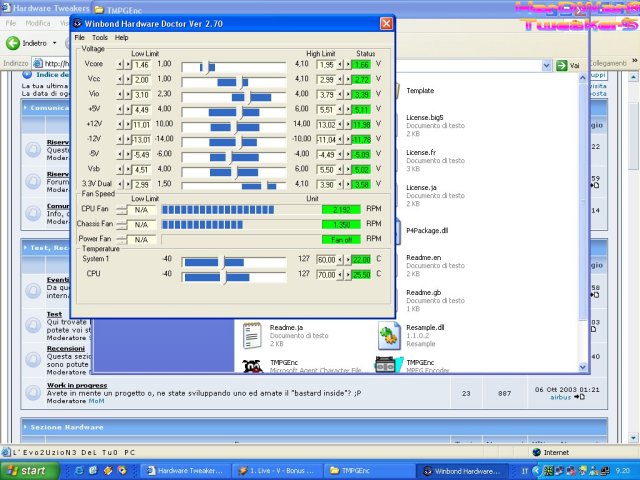Click the +12V voltage slider bar
The image size is (640, 480).
point(233,127)
